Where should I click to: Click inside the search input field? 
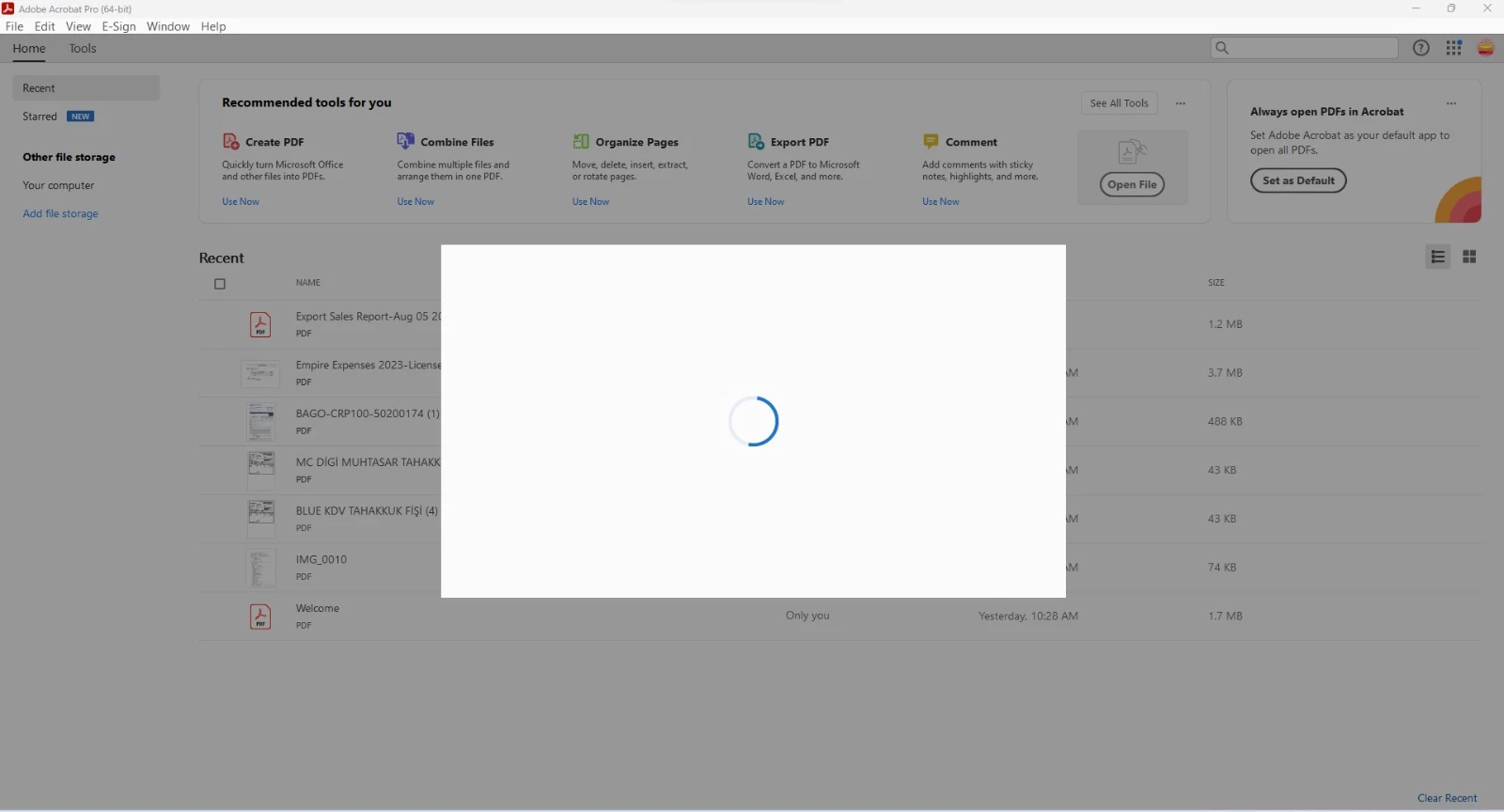1304,48
